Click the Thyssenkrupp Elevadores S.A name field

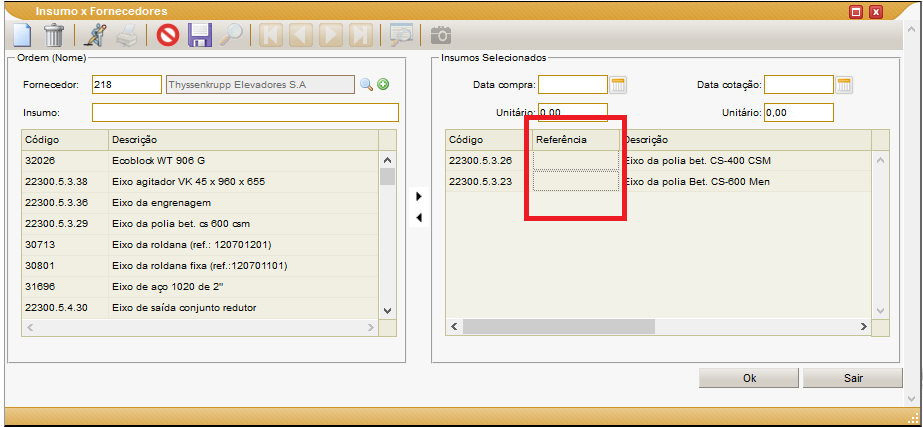point(261,84)
